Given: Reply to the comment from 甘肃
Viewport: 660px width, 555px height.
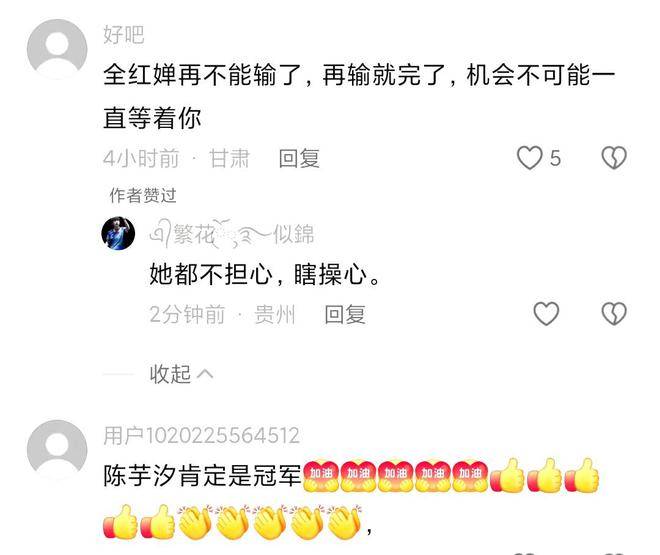Looking at the screenshot, I should tap(299, 159).
